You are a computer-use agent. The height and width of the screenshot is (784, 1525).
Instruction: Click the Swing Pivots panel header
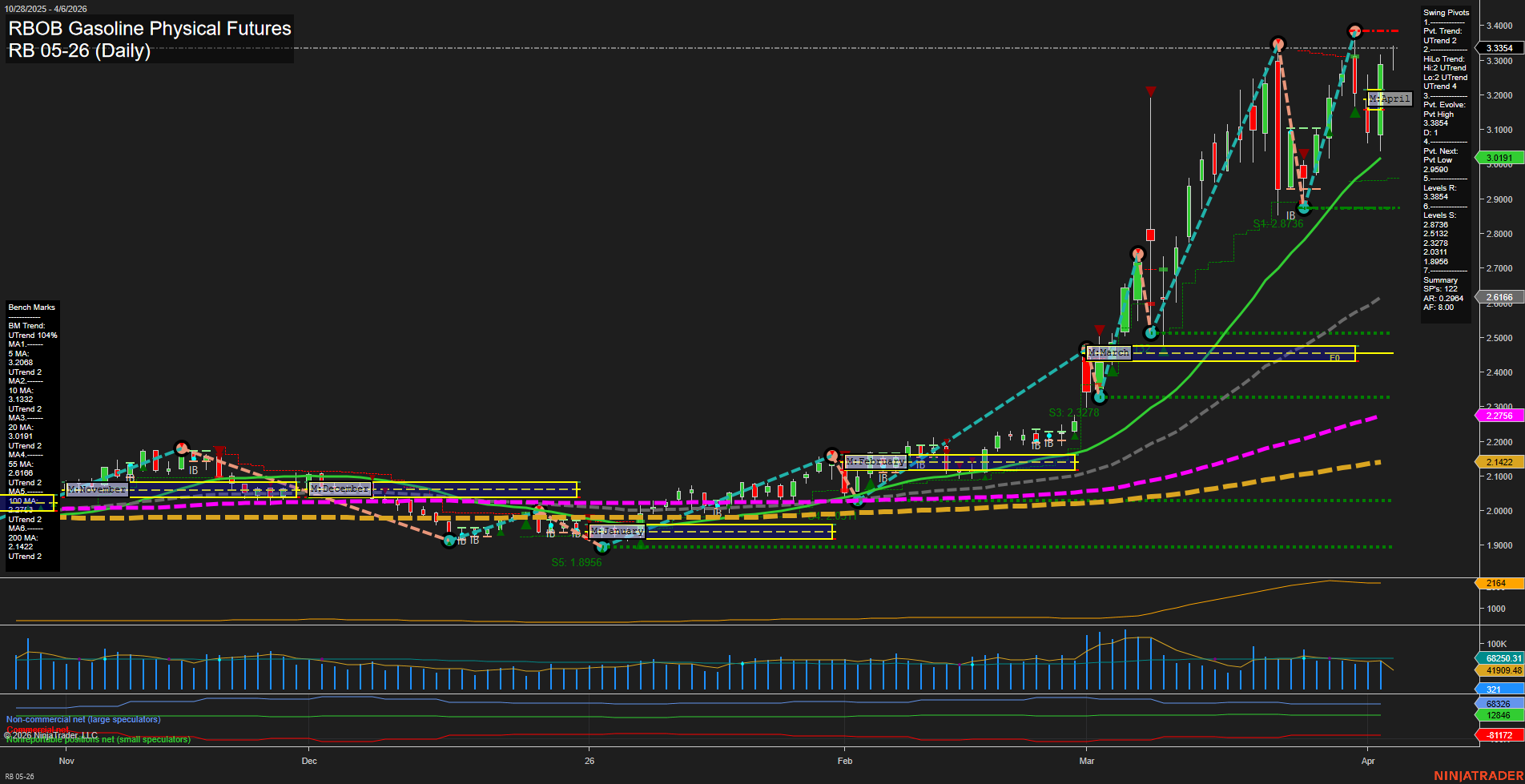tap(1447, 12)
